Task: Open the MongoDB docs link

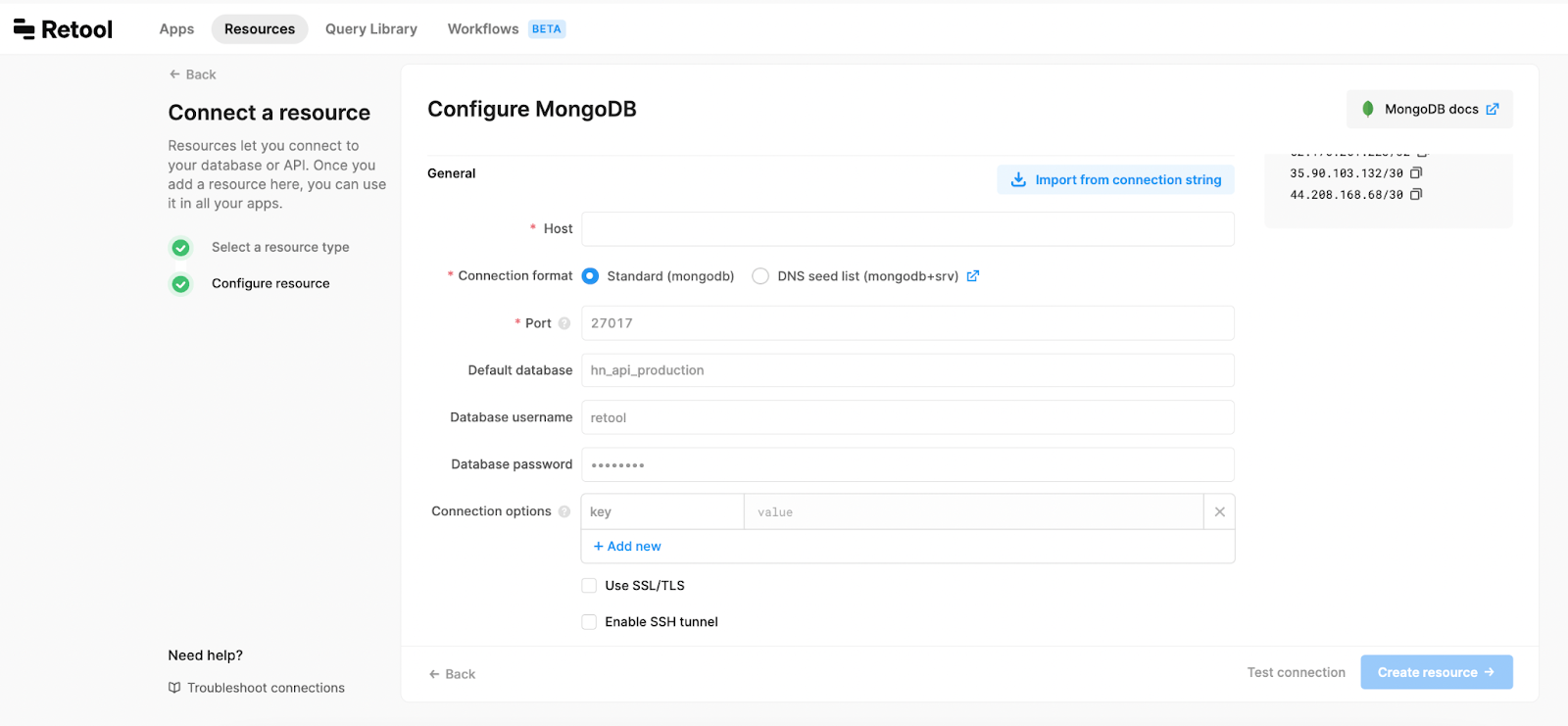Action: (x=1430, y=109)
